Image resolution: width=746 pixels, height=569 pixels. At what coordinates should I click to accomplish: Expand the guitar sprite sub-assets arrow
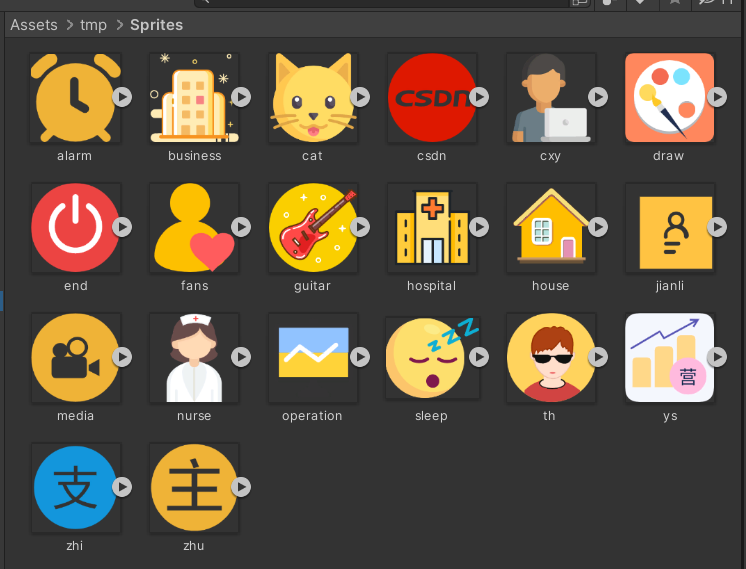360,227
